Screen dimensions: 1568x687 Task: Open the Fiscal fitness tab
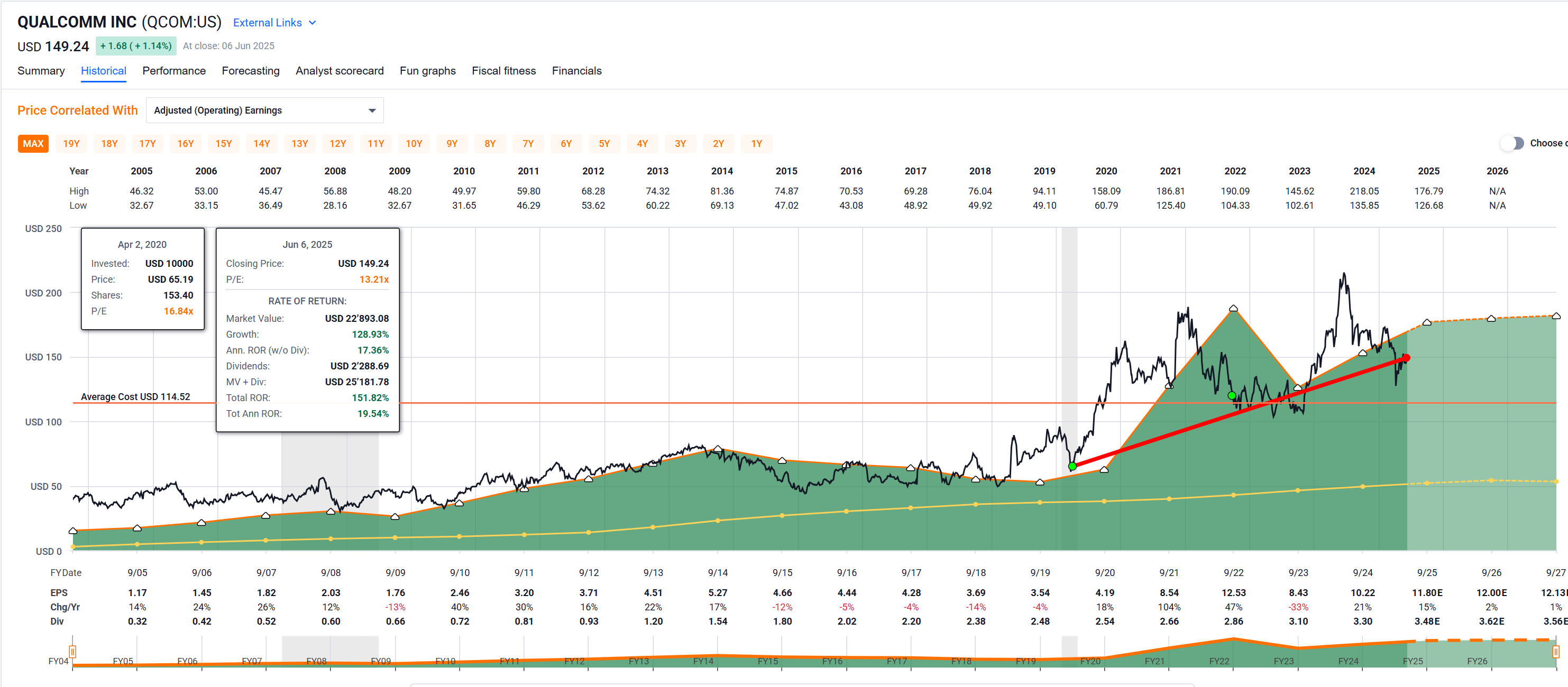click(504, 71)
